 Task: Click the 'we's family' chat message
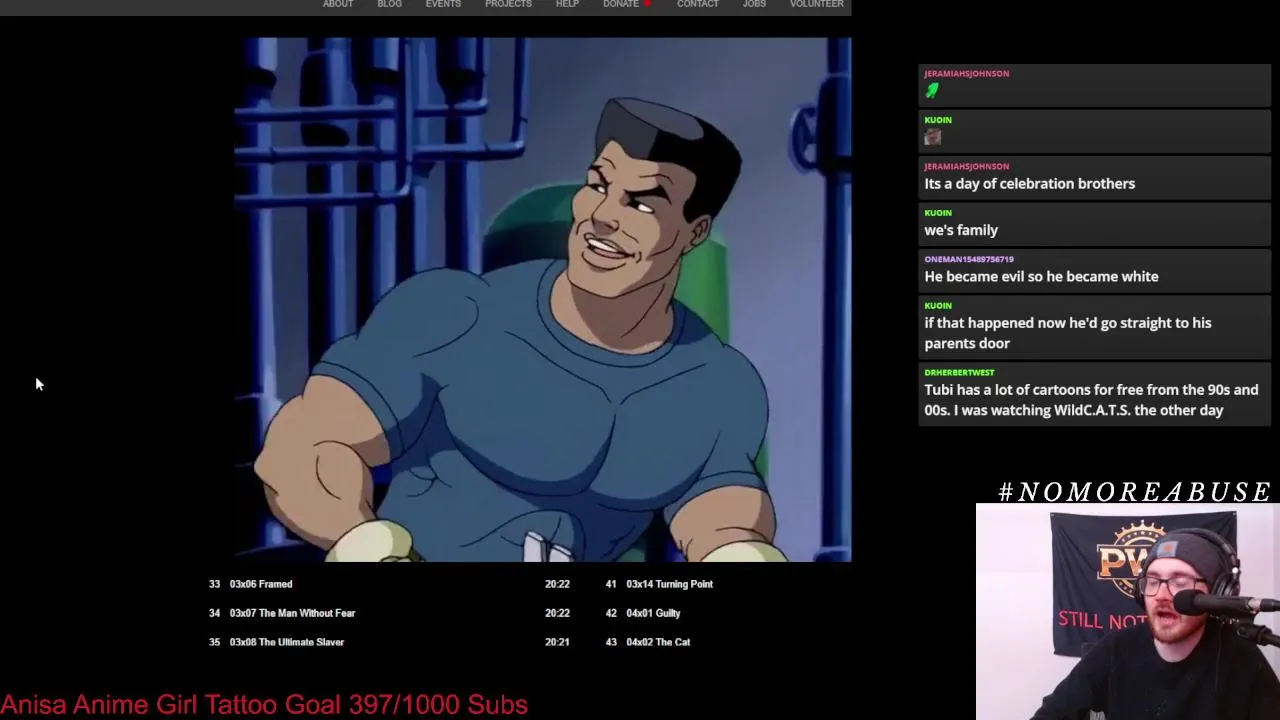click(x=961, y=230)
